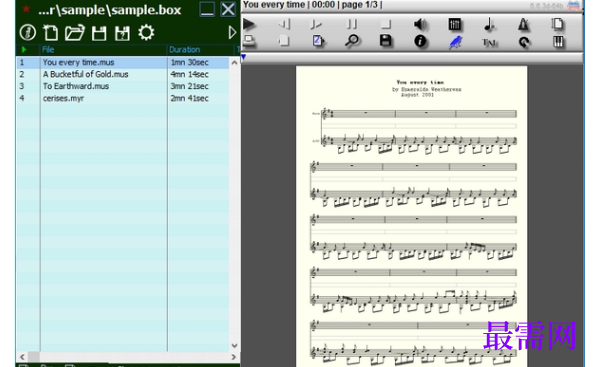Click the page layout icon
This screenshot has height=367, width=595.
(x=558, y=25)
